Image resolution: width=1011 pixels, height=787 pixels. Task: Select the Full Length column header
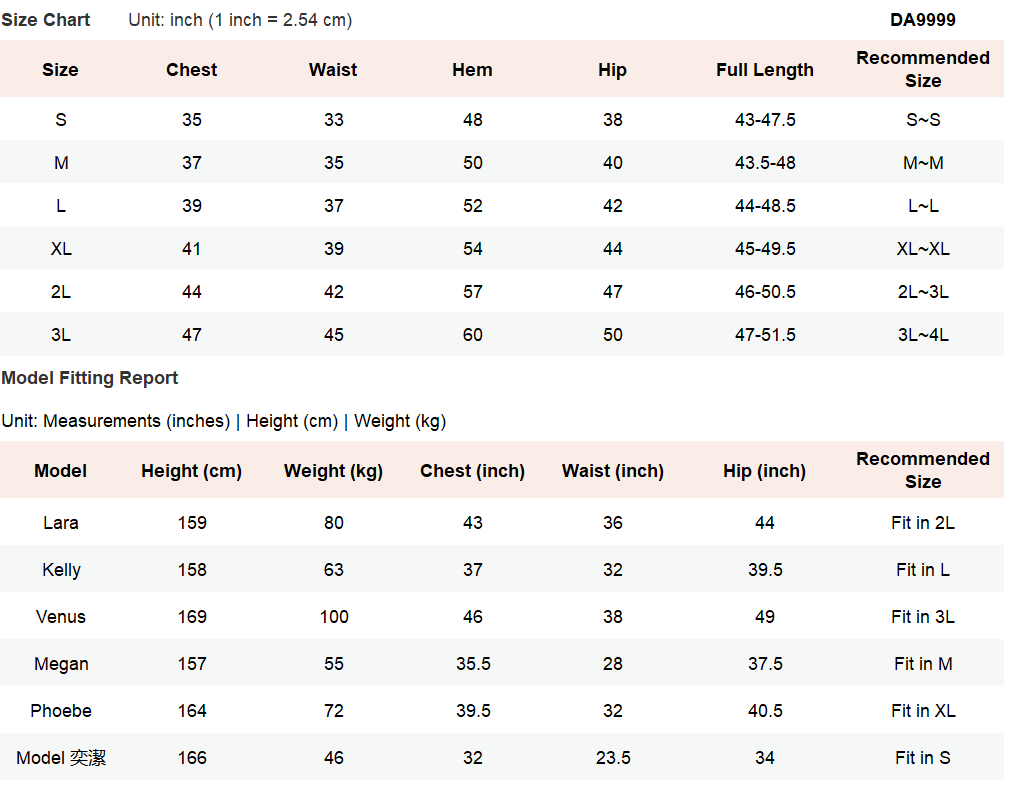(x=764, y=70)
